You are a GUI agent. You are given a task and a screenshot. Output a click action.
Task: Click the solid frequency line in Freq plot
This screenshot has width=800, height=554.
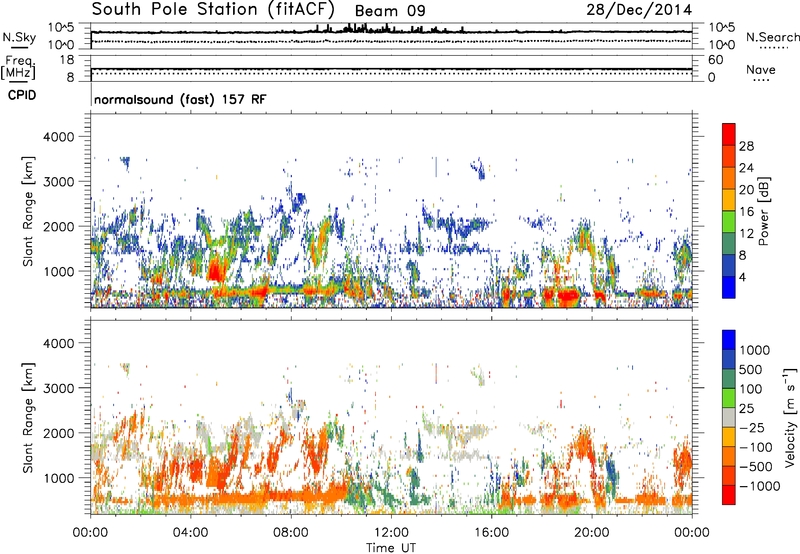click(x=391, y=69)
